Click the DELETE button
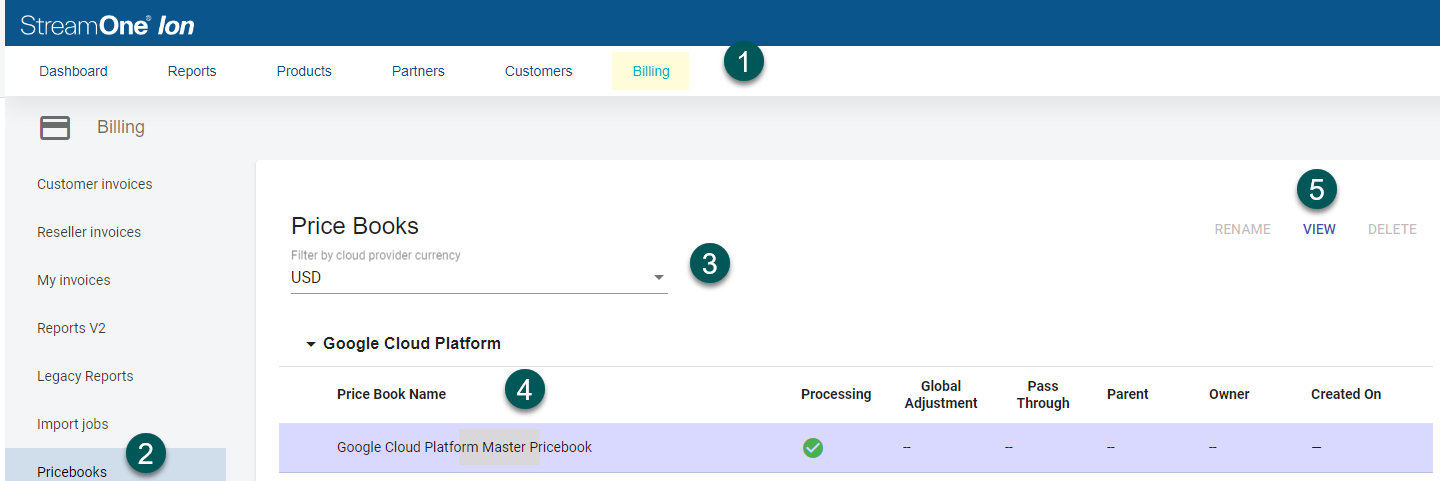 [x=1392, y=229]
